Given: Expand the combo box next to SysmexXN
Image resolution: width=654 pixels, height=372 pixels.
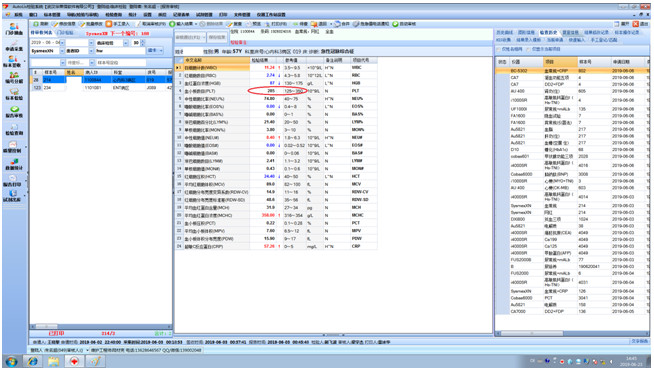Looking at the screenshot, I should (91, 51).
